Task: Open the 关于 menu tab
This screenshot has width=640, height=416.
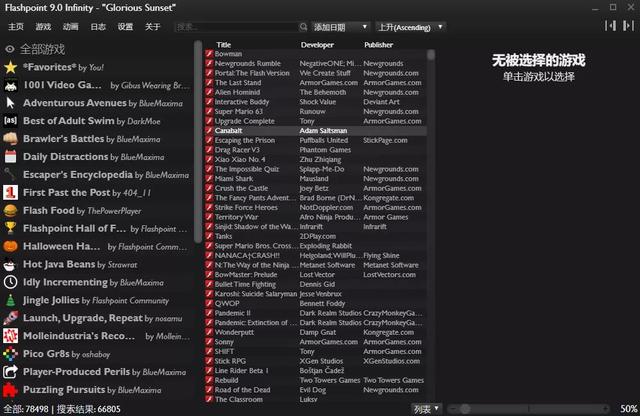Action: 153,27
